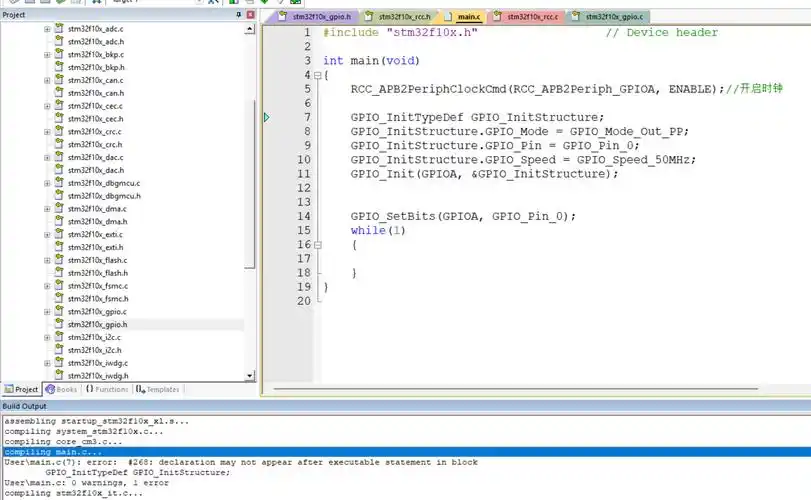
Task: Click the stm32f10x_fsmc.h file icon
Action: pyautogui.click(x=59, y=298)
